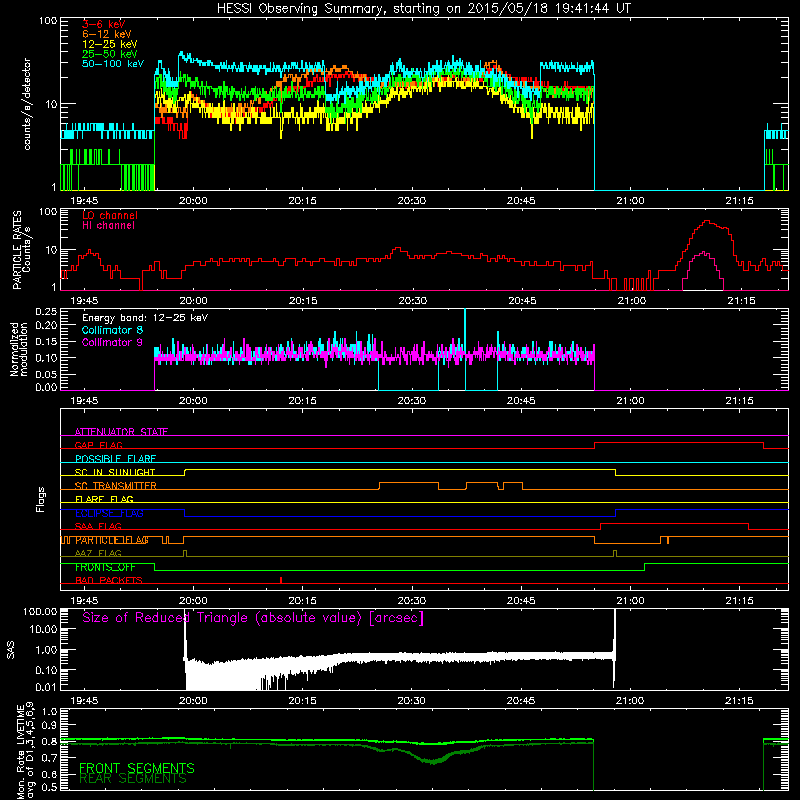The image size is (800, 800).
Task: Click the PARTICLE RATES Counts/s axis label
Action: [x=21, y=249]
